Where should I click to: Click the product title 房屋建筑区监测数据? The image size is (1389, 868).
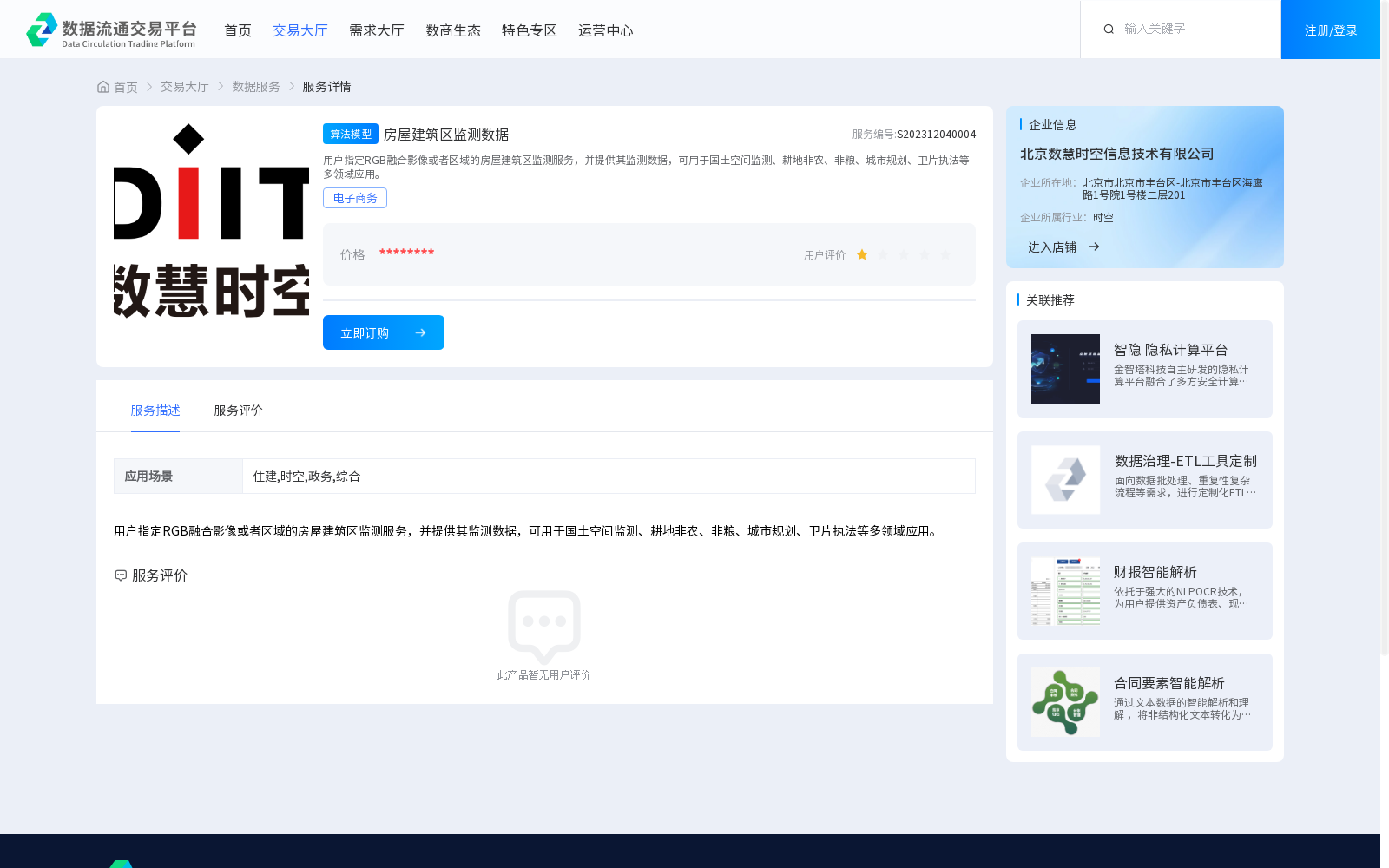446,135
